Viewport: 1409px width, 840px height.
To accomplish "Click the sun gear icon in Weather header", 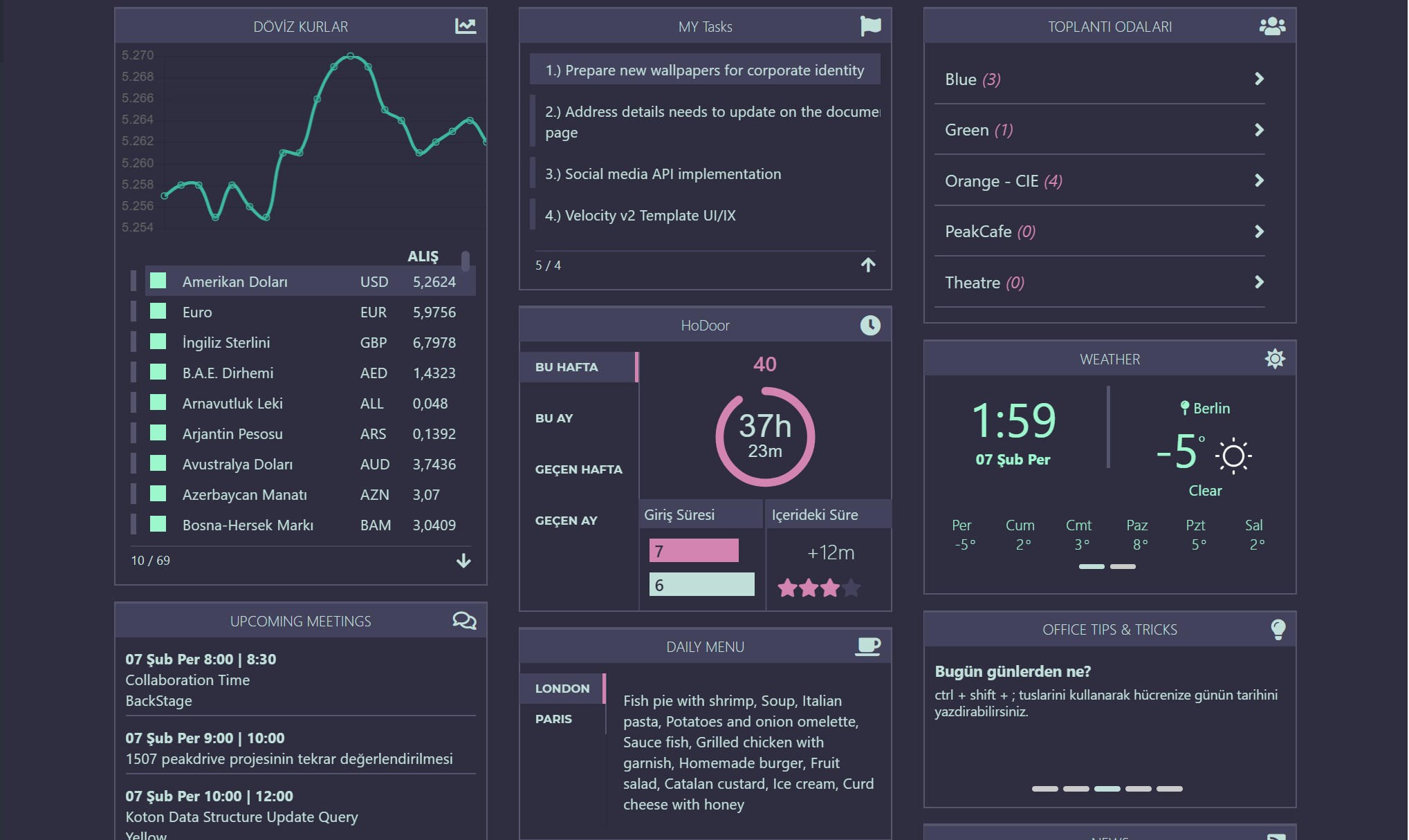I will pos(1275,358).
